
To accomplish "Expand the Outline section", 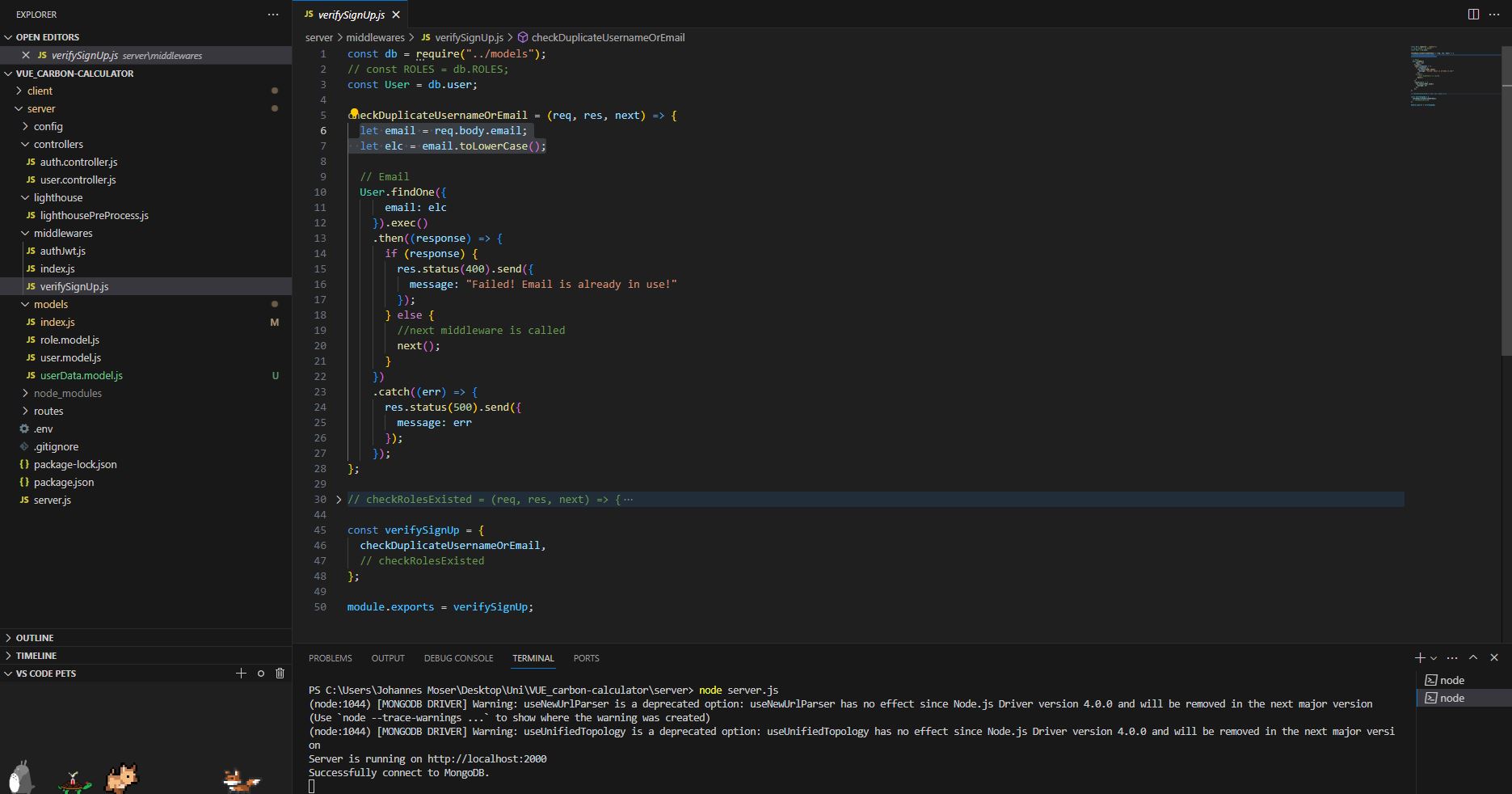I will [145, 638].
